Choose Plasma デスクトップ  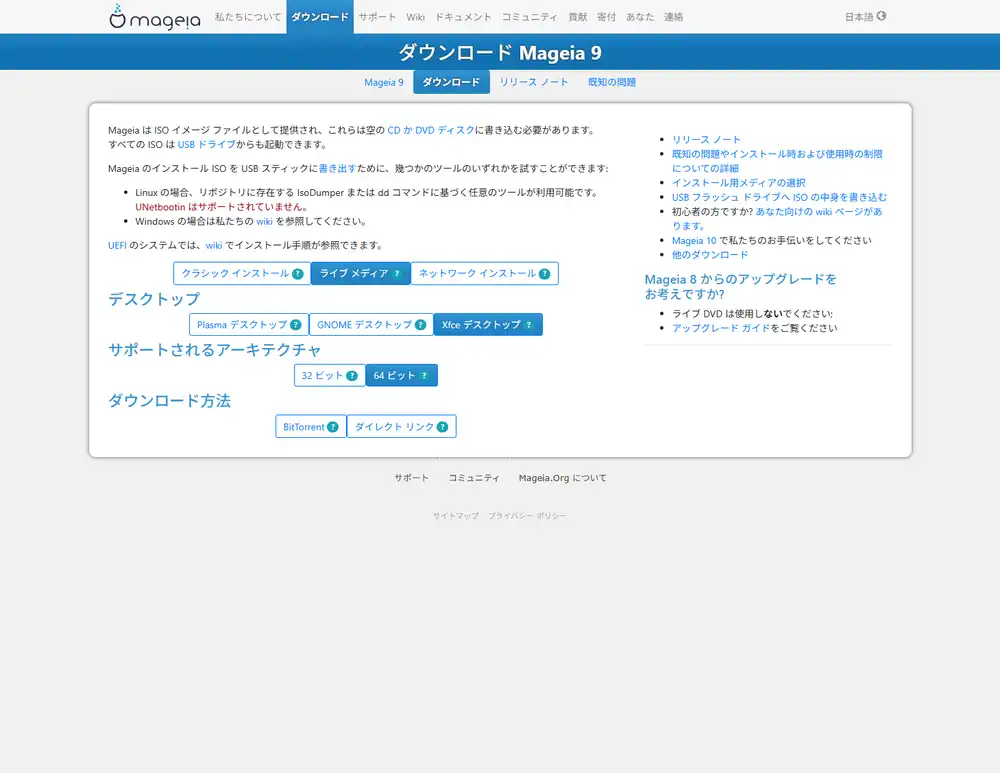[249, 325]
